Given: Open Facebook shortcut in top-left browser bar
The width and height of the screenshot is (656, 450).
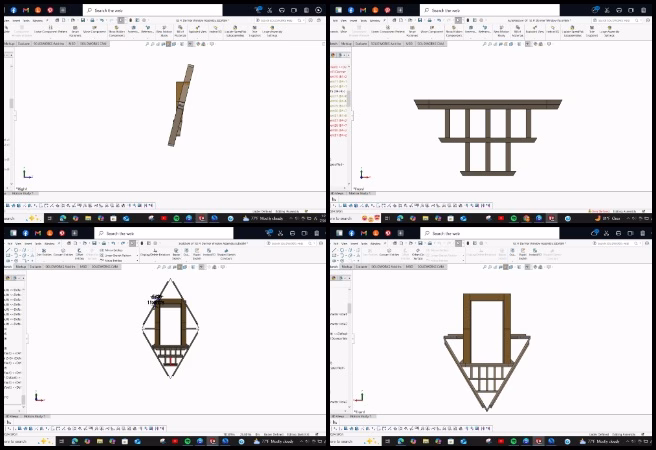Looking at the screenshot, I should [x=13, y=10].
